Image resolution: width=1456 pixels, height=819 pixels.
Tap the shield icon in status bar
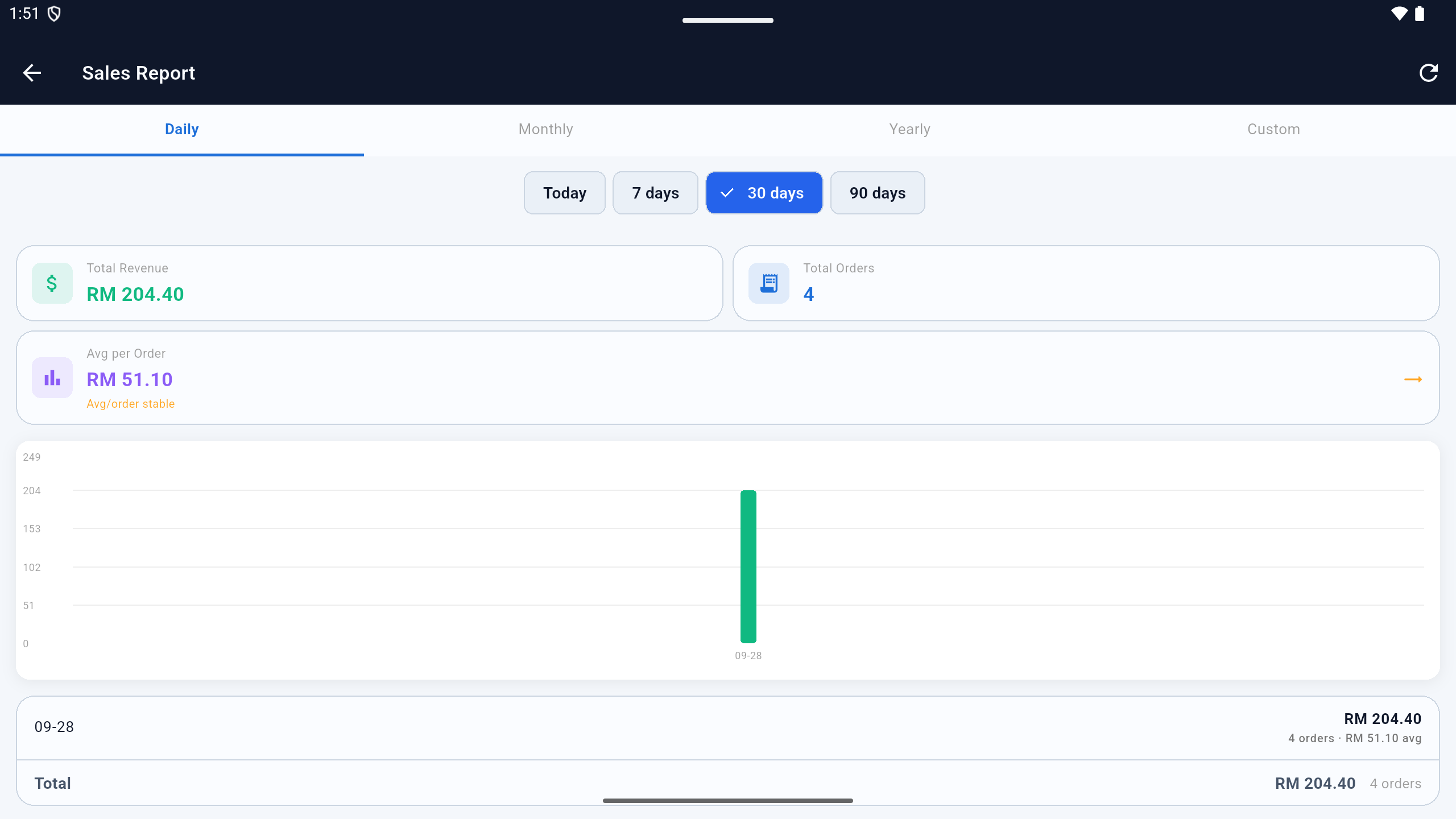(x=54, y=14)
